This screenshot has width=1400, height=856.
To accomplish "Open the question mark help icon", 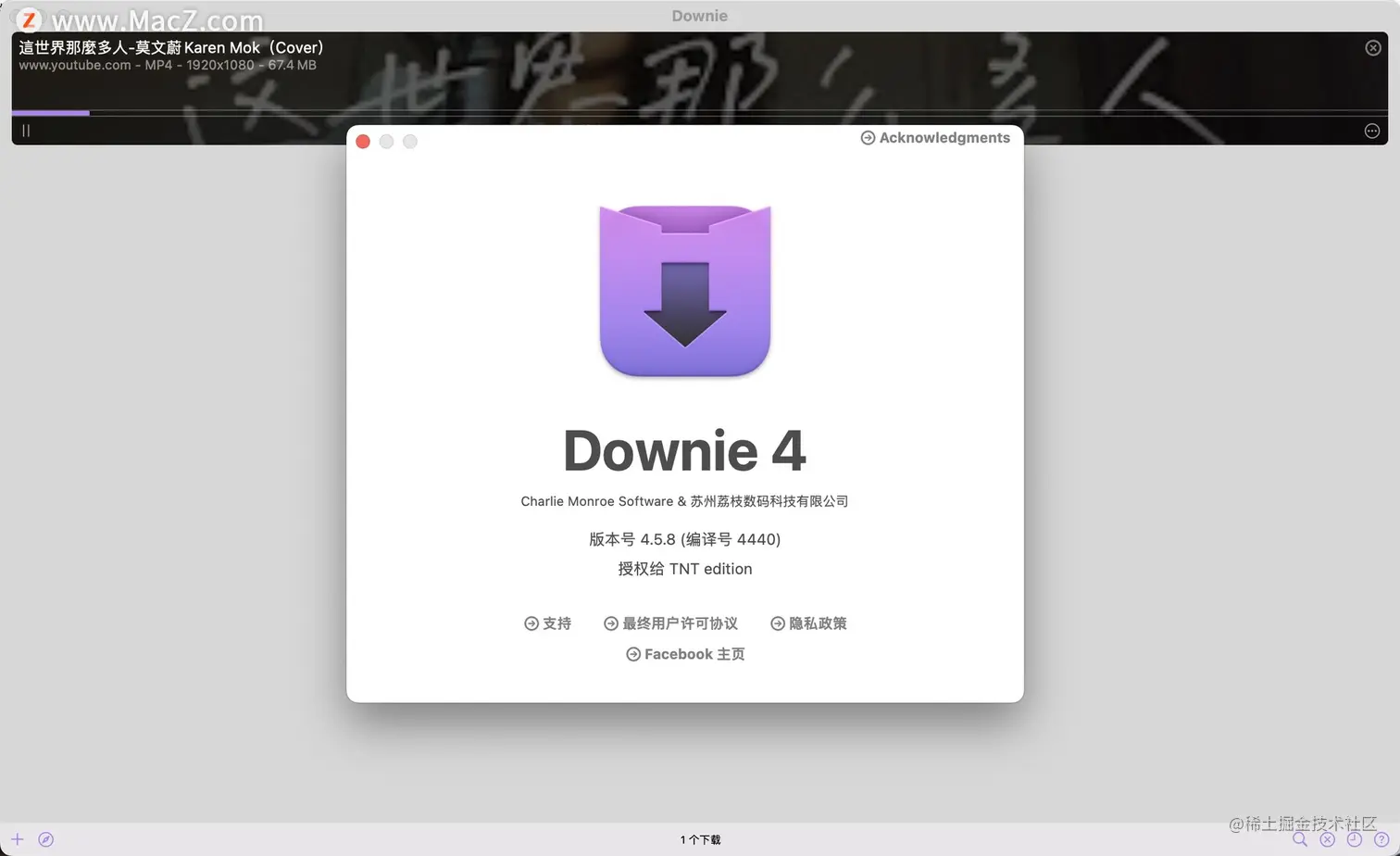I will 1381,839.
